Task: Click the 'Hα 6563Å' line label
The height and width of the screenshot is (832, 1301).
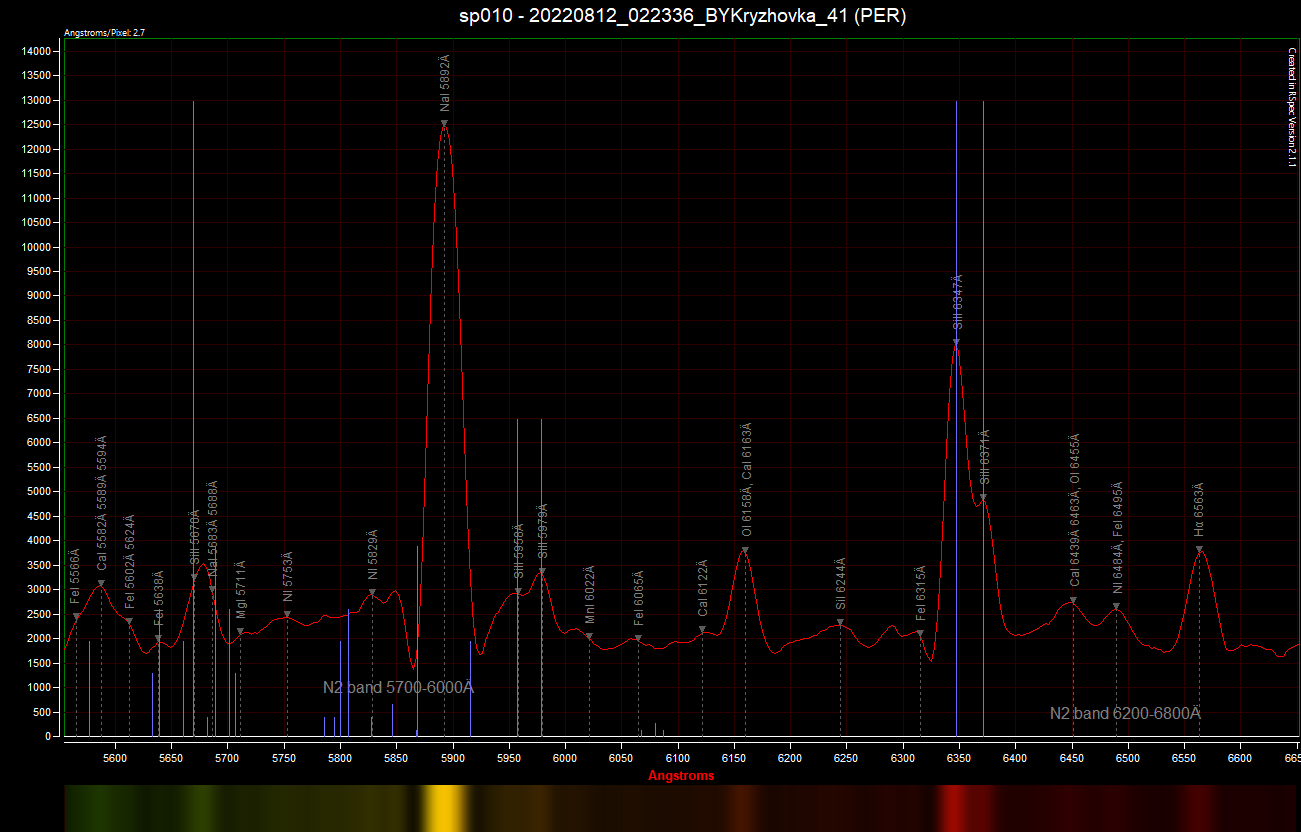Action: tap(1200, 510)
